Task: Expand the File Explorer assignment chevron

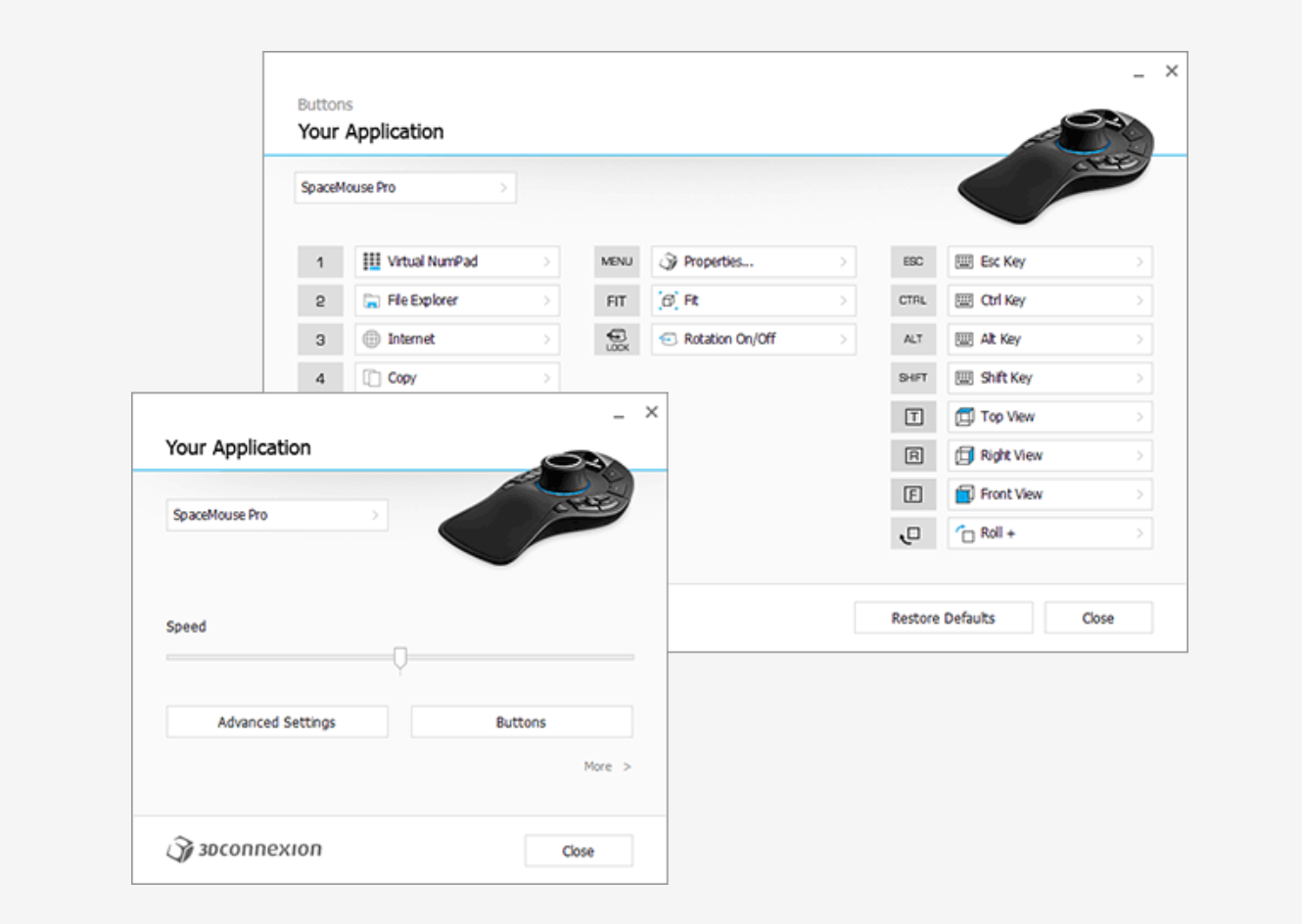Action: coord(546,300)
